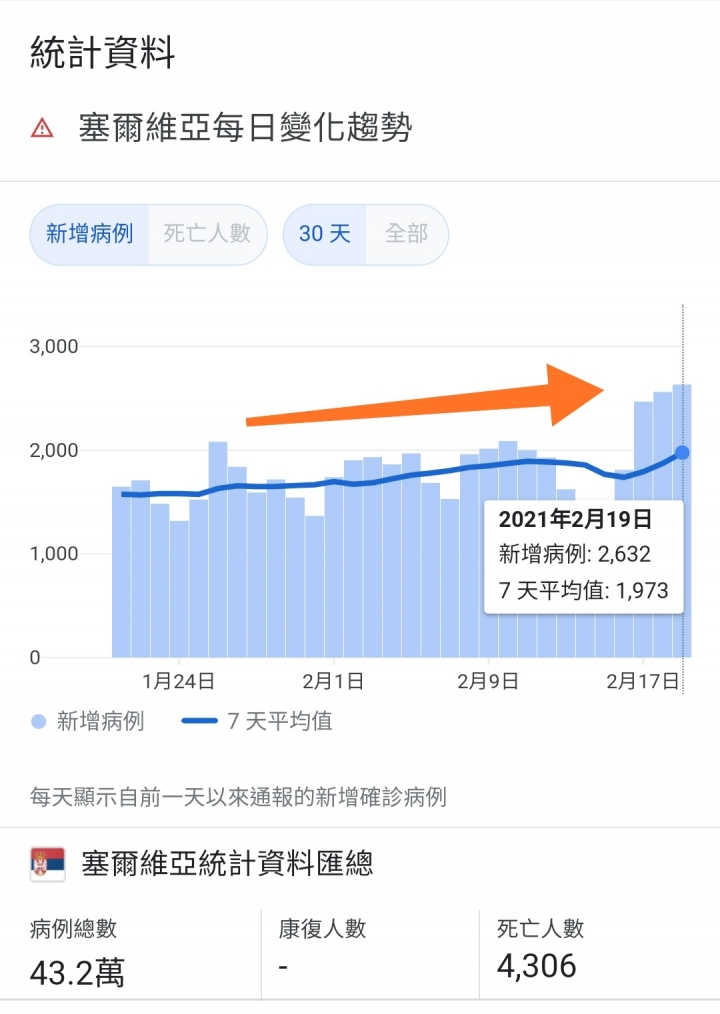Click the Serbia flag icon
720x1014 pixels.
pos(48,863)
